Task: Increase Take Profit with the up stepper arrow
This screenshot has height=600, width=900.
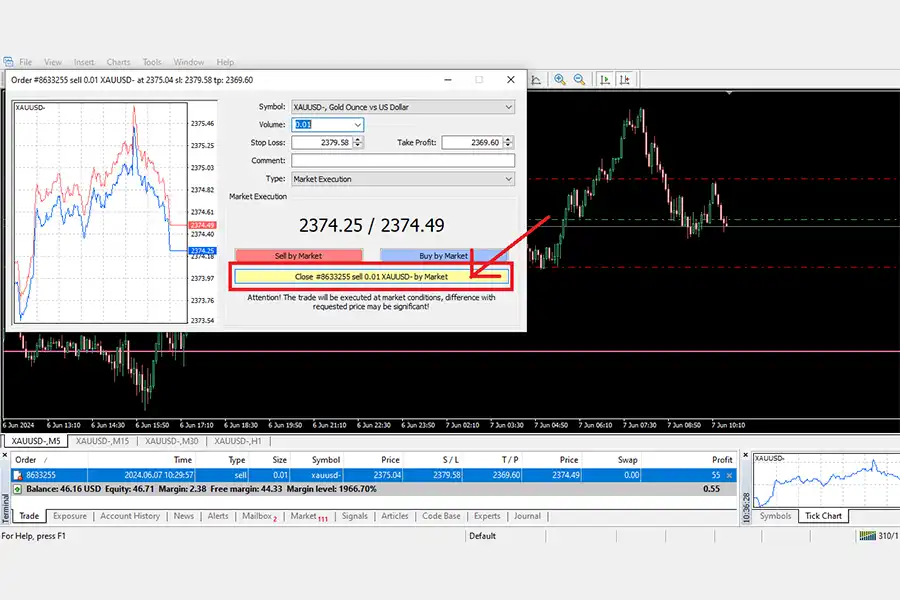Action: 508,139
